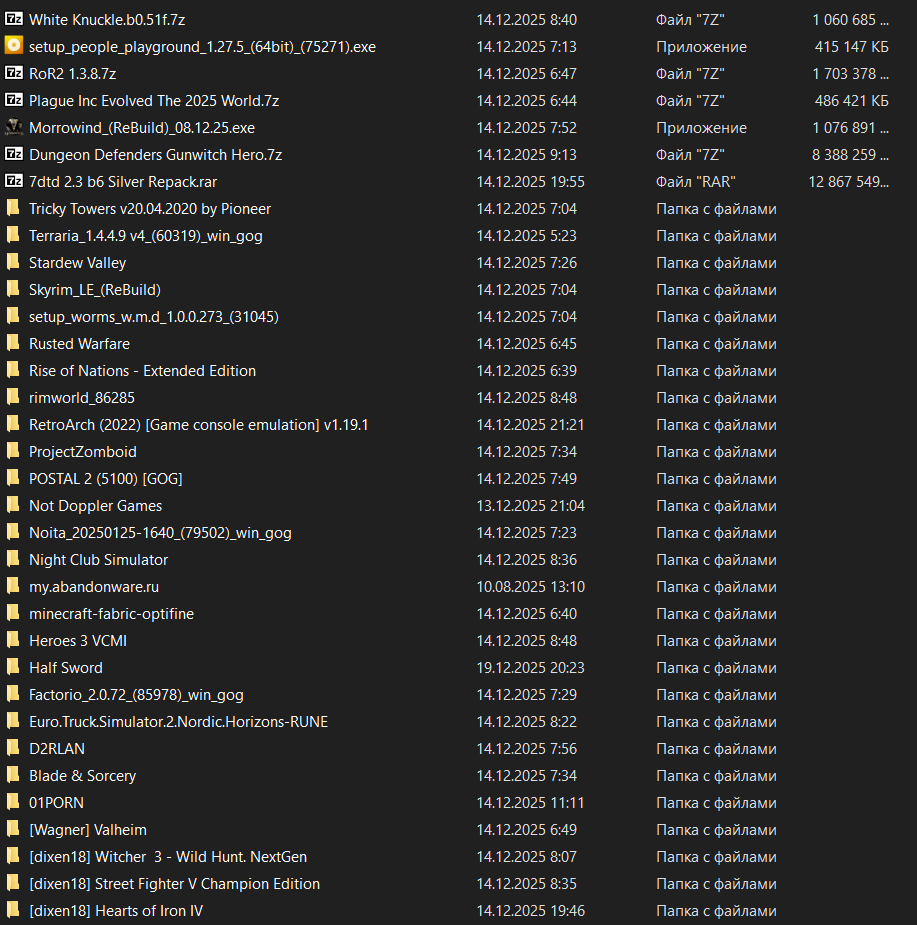
Task: Click the date 14.12.2025 19:46 of Hearts of Iron IV
Action: coord(530,911)
